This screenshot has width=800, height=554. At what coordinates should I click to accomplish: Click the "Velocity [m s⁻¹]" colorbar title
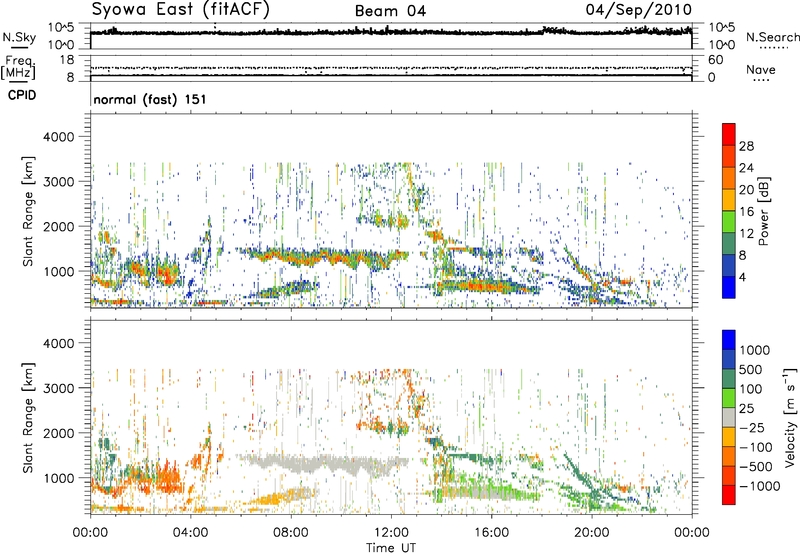tap(790, 417)
